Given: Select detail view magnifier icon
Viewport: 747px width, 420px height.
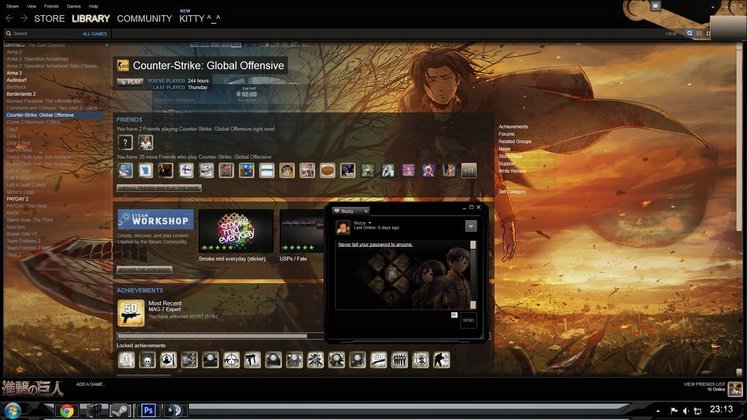Looking at the screenshot, I should [x=689, y=33].
